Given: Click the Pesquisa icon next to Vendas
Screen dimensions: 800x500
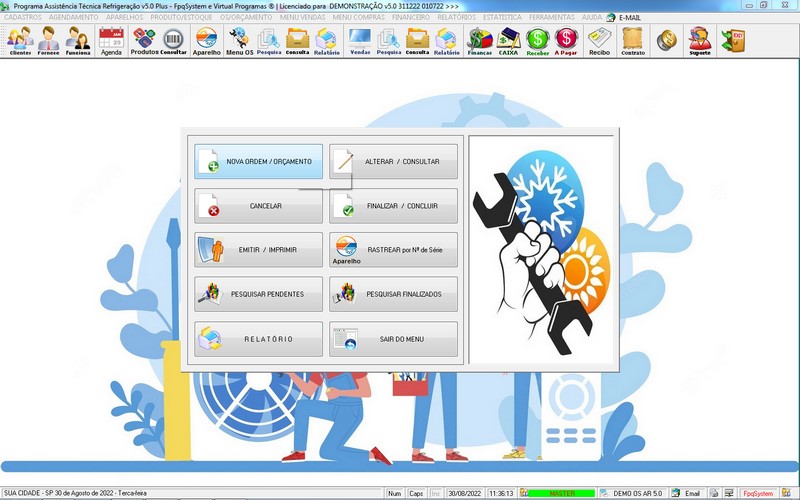Looking at the screenshot, I should tap(389, 41).
